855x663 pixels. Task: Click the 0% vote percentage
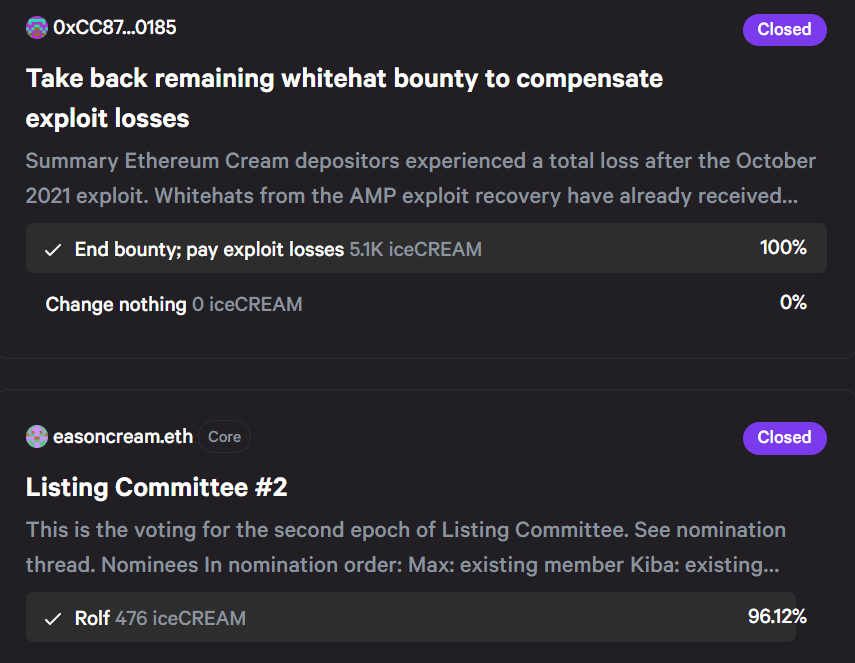(x=793, y=303)
